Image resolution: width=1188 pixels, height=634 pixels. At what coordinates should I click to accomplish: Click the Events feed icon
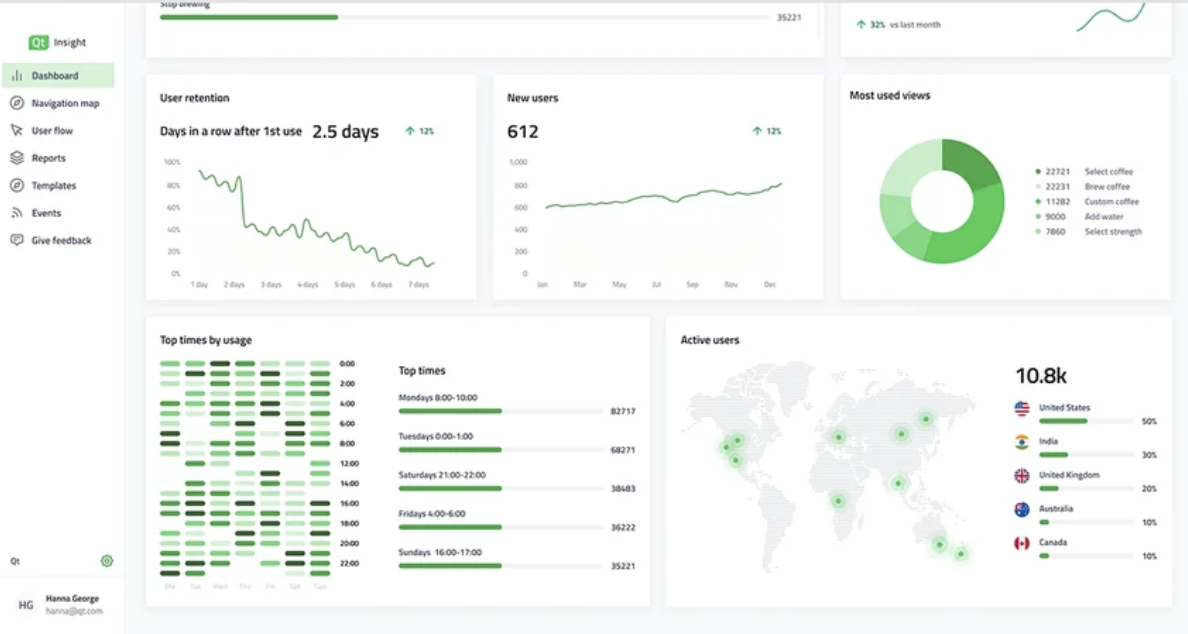pos(17,213)
